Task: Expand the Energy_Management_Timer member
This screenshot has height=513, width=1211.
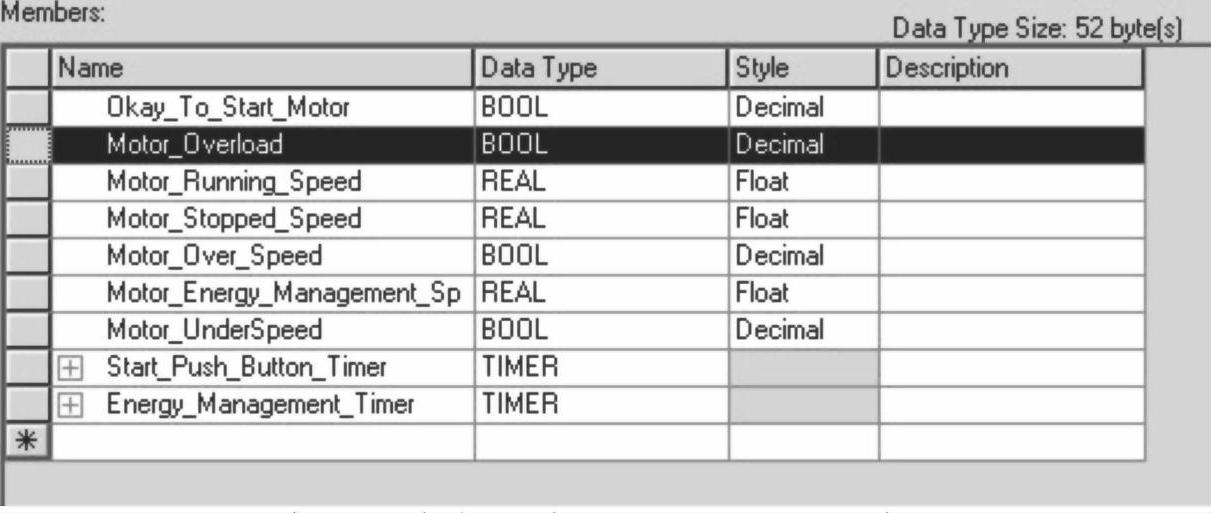Action: (64, 405)
